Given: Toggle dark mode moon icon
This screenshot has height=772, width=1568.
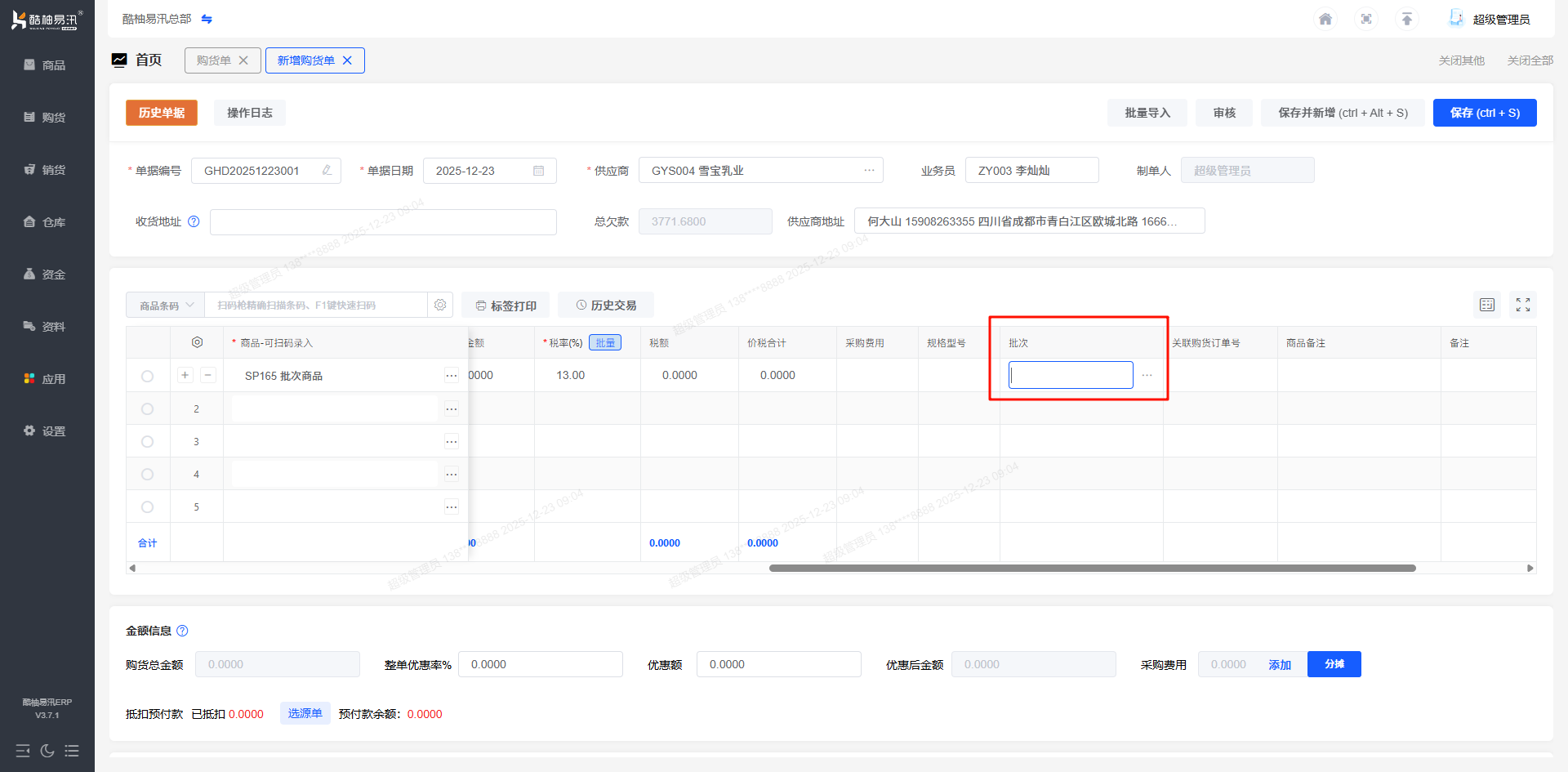Looking at the screenshot, I should (x=47, y=751).
